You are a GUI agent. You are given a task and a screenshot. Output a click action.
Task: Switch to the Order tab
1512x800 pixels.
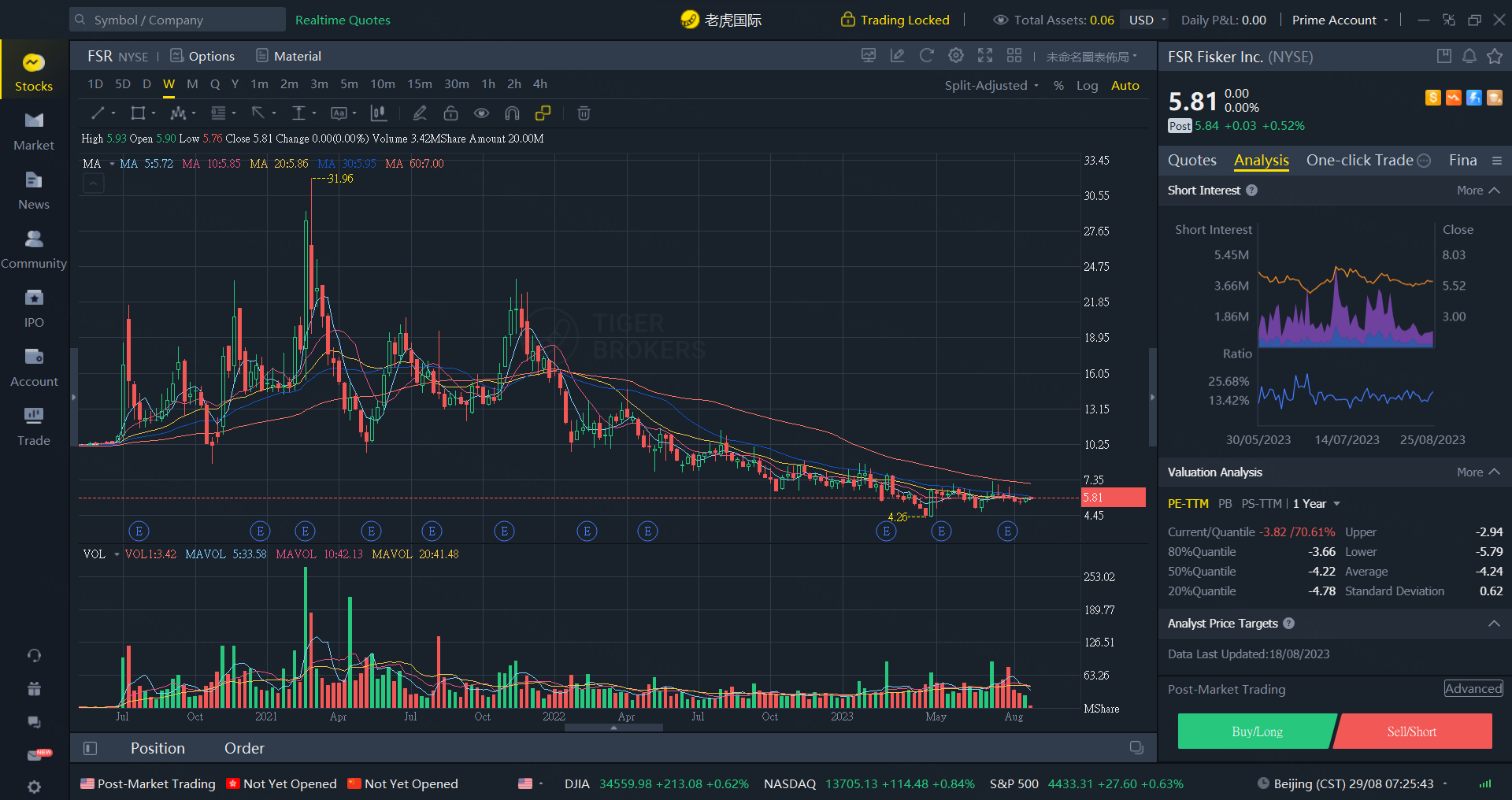pos(244,748)
